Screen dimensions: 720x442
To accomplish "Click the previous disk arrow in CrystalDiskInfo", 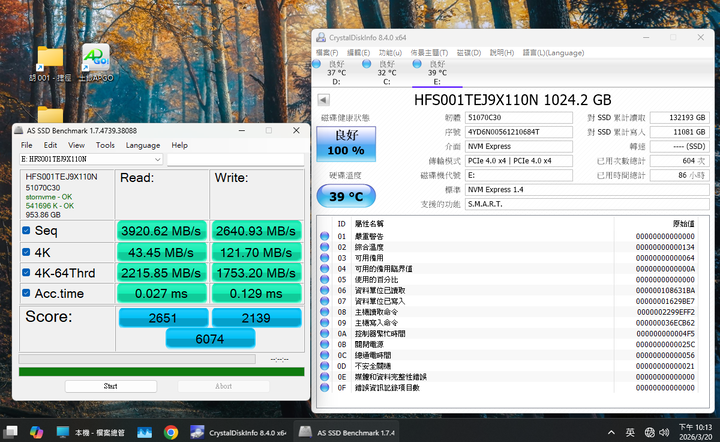I will 322,101.
